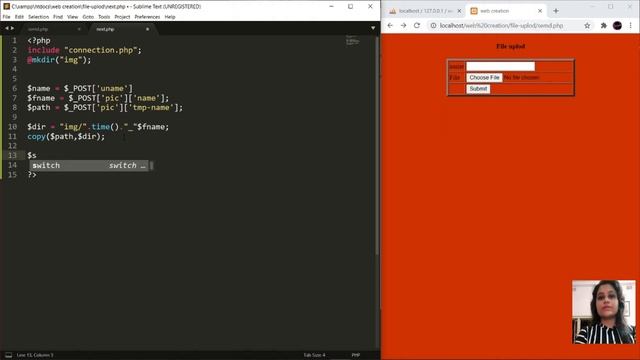Open the Tab Size 4 selector
Screen dimensions: 640x360
tap(314, 355)
